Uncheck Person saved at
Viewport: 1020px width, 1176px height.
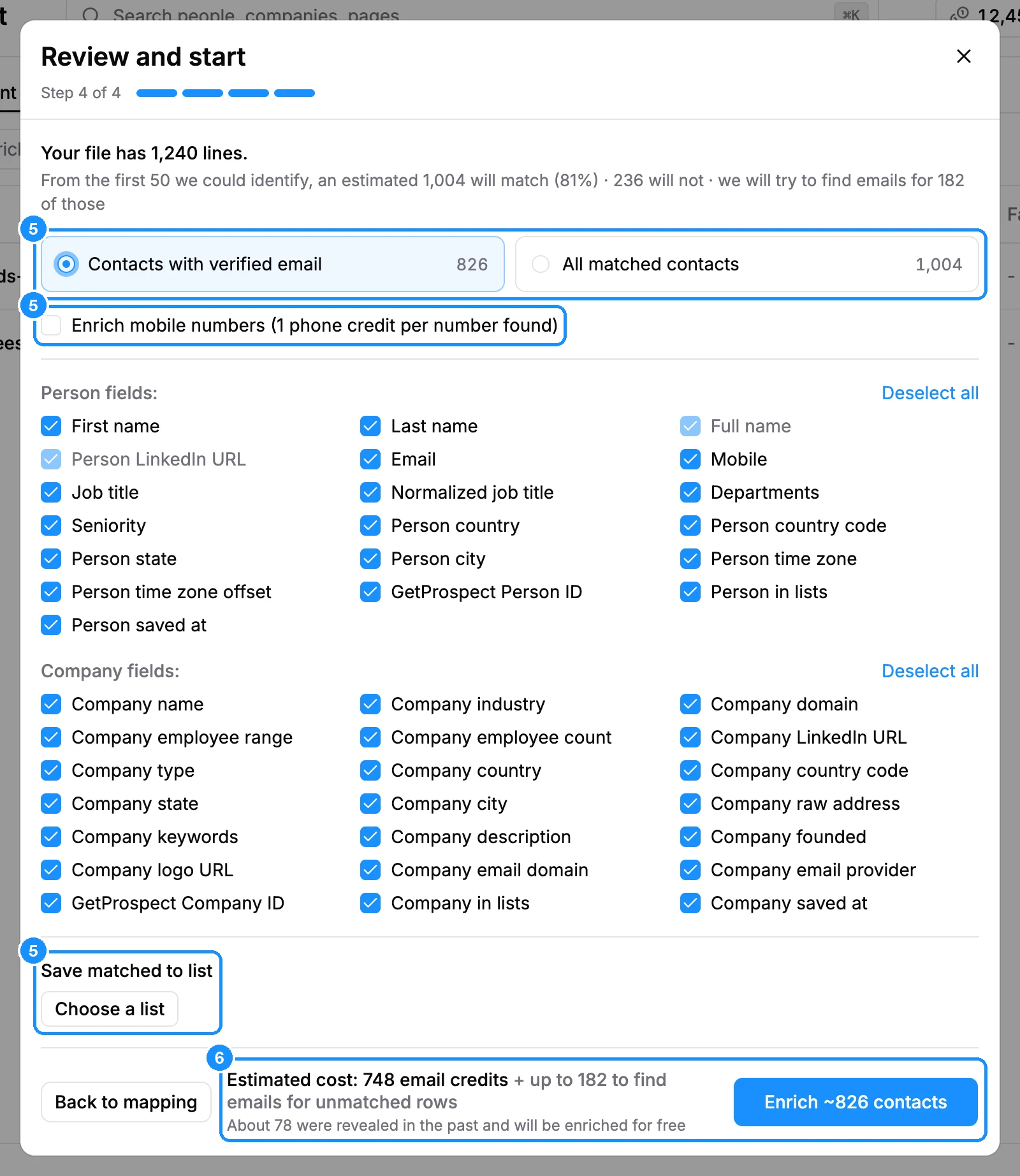tap(51, 625)
